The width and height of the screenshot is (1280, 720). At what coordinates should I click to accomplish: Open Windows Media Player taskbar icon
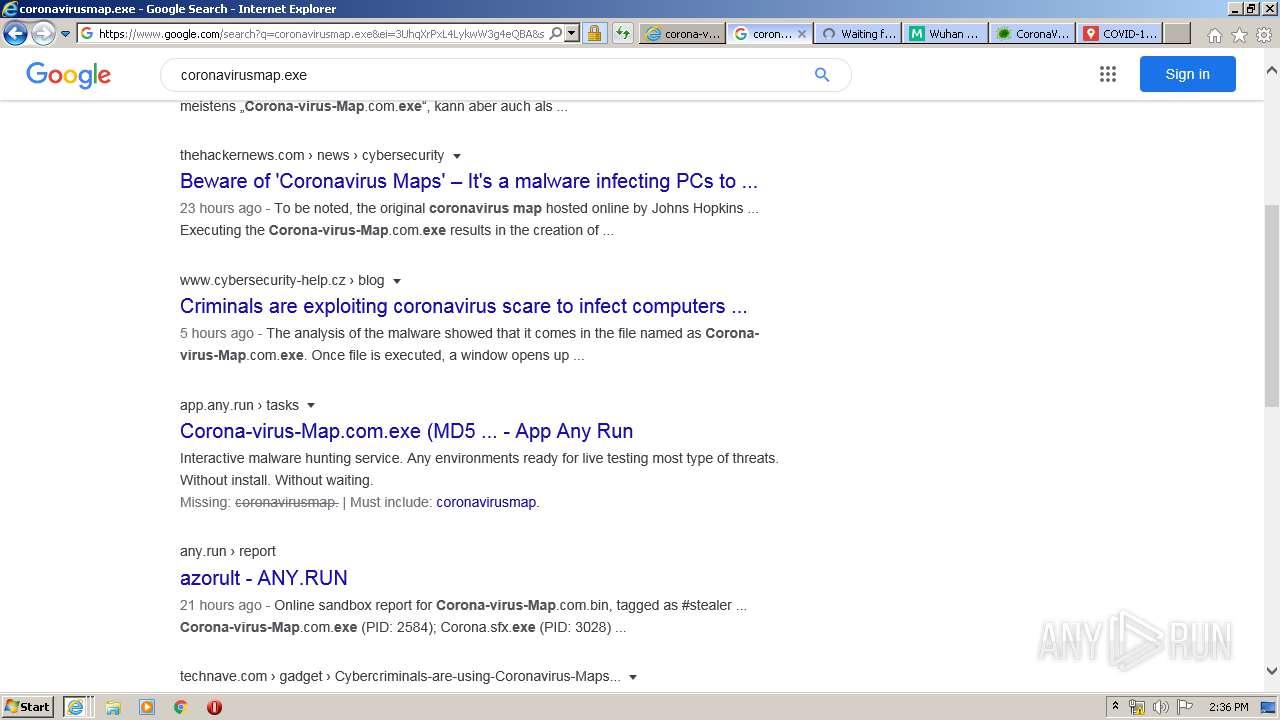pos(147,707)
